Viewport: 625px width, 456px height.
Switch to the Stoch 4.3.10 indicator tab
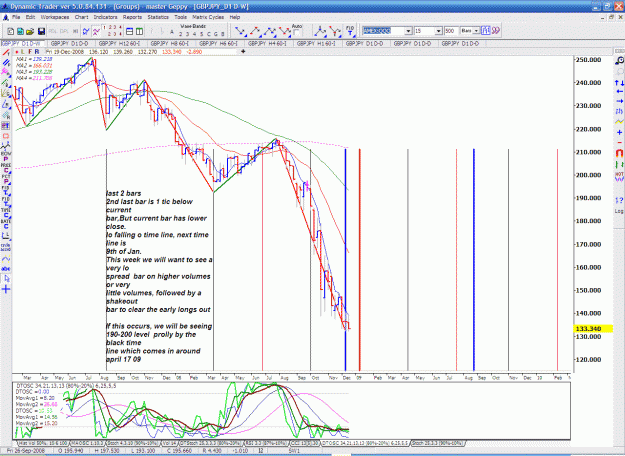click(x=132, y=443)
